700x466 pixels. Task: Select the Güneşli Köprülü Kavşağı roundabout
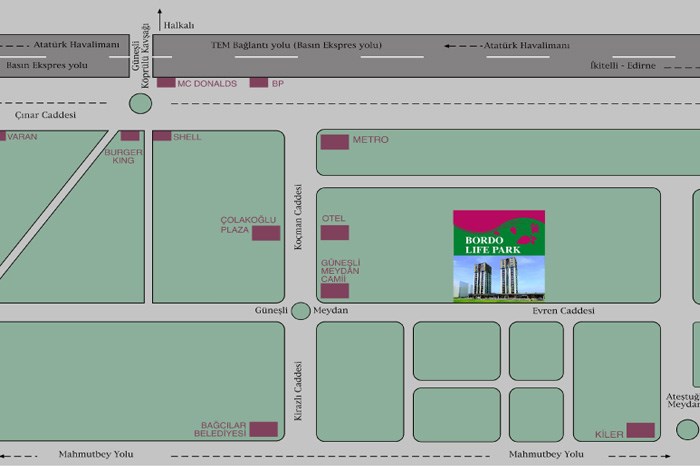(x=140, y=103)
